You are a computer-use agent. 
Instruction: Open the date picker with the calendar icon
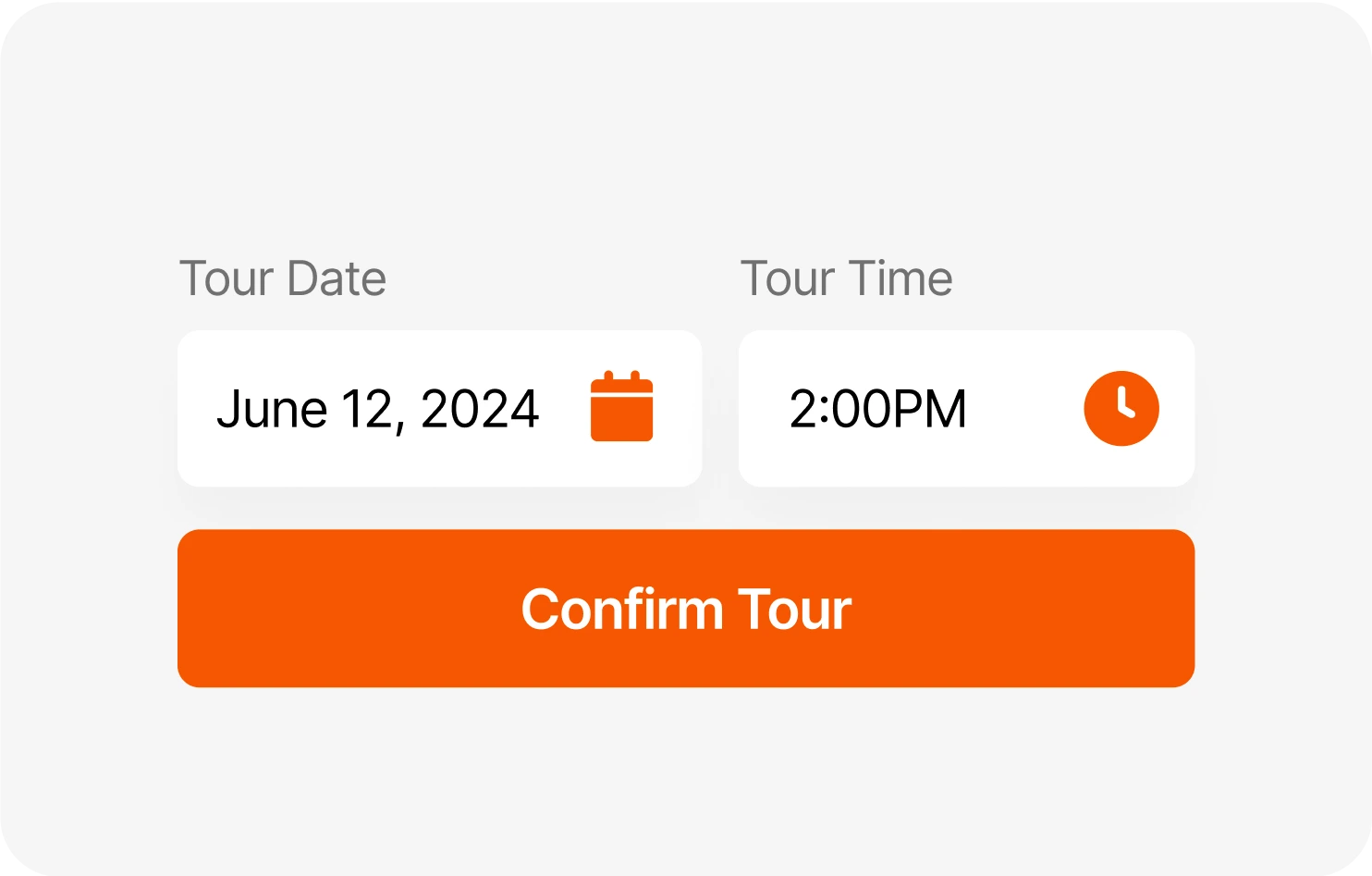(621, 407)
